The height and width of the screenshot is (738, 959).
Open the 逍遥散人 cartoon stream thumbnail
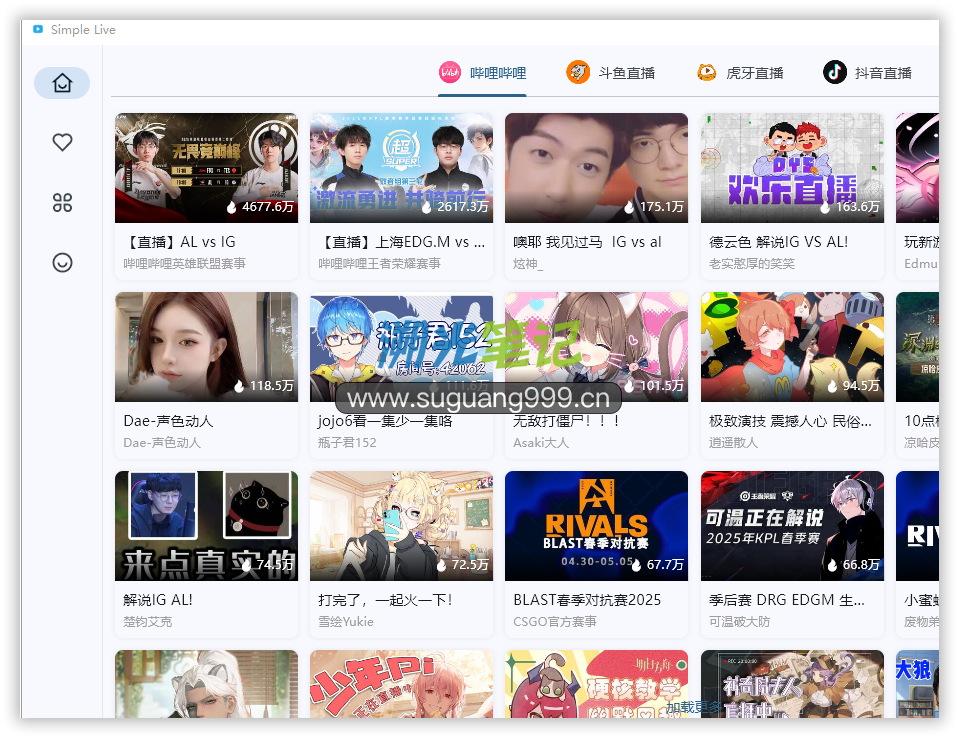click(792, 347)
